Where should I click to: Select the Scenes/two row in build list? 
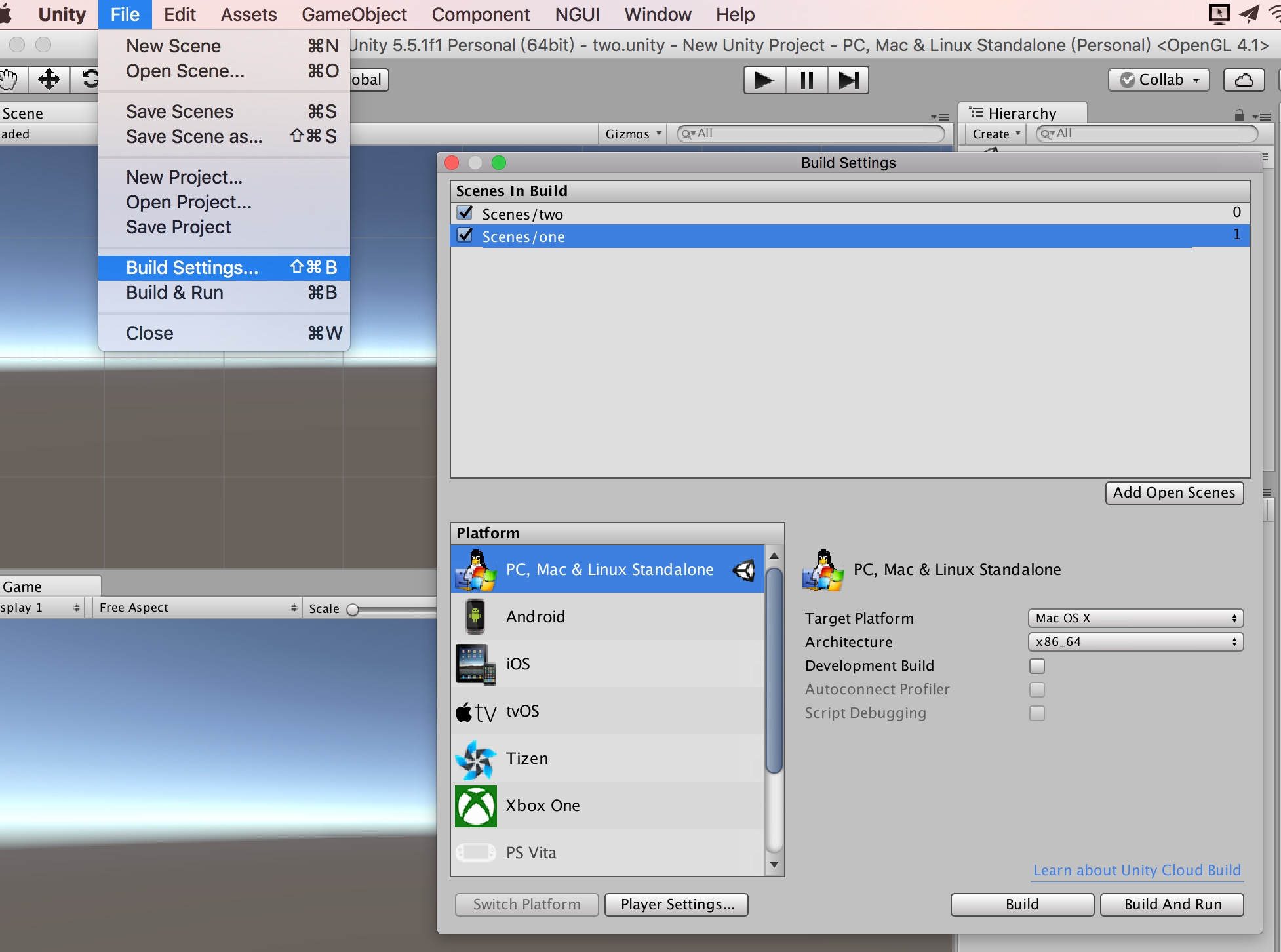click(850, 214)
